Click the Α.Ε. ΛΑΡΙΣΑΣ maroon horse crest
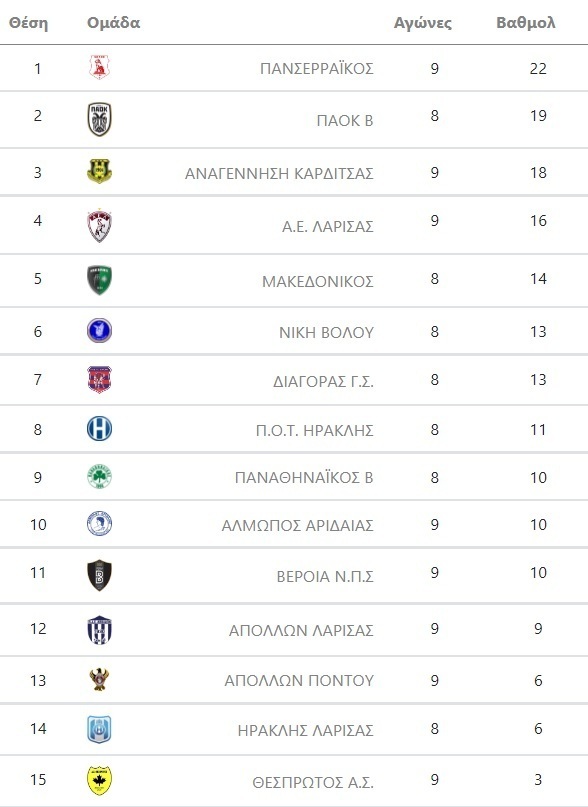 pyautogui.click(x=99, y=225)
